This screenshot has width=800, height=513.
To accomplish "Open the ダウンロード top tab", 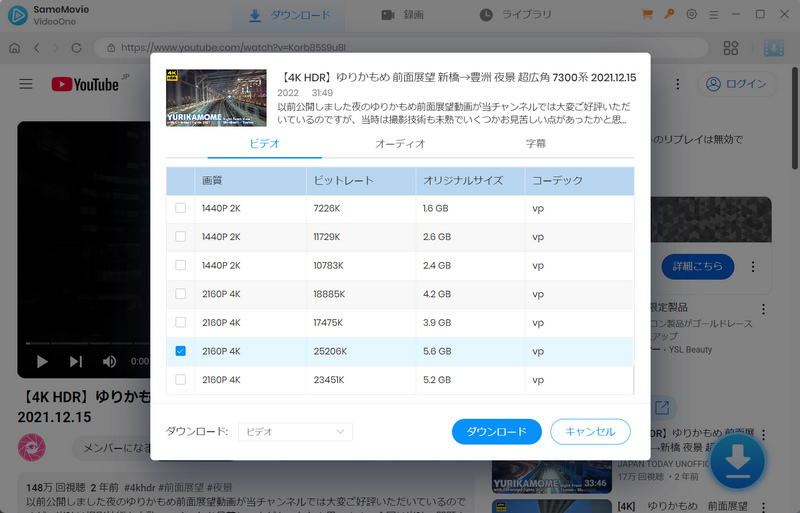I will [289, 15].
